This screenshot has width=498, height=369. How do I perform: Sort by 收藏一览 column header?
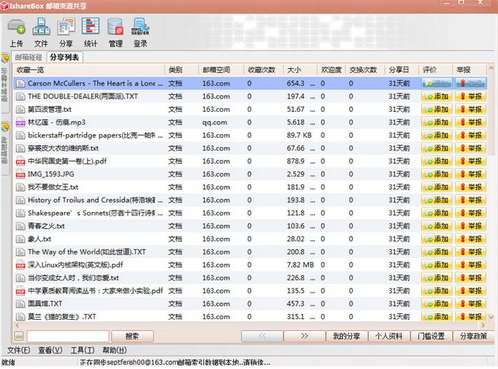[x=89, y=70]
